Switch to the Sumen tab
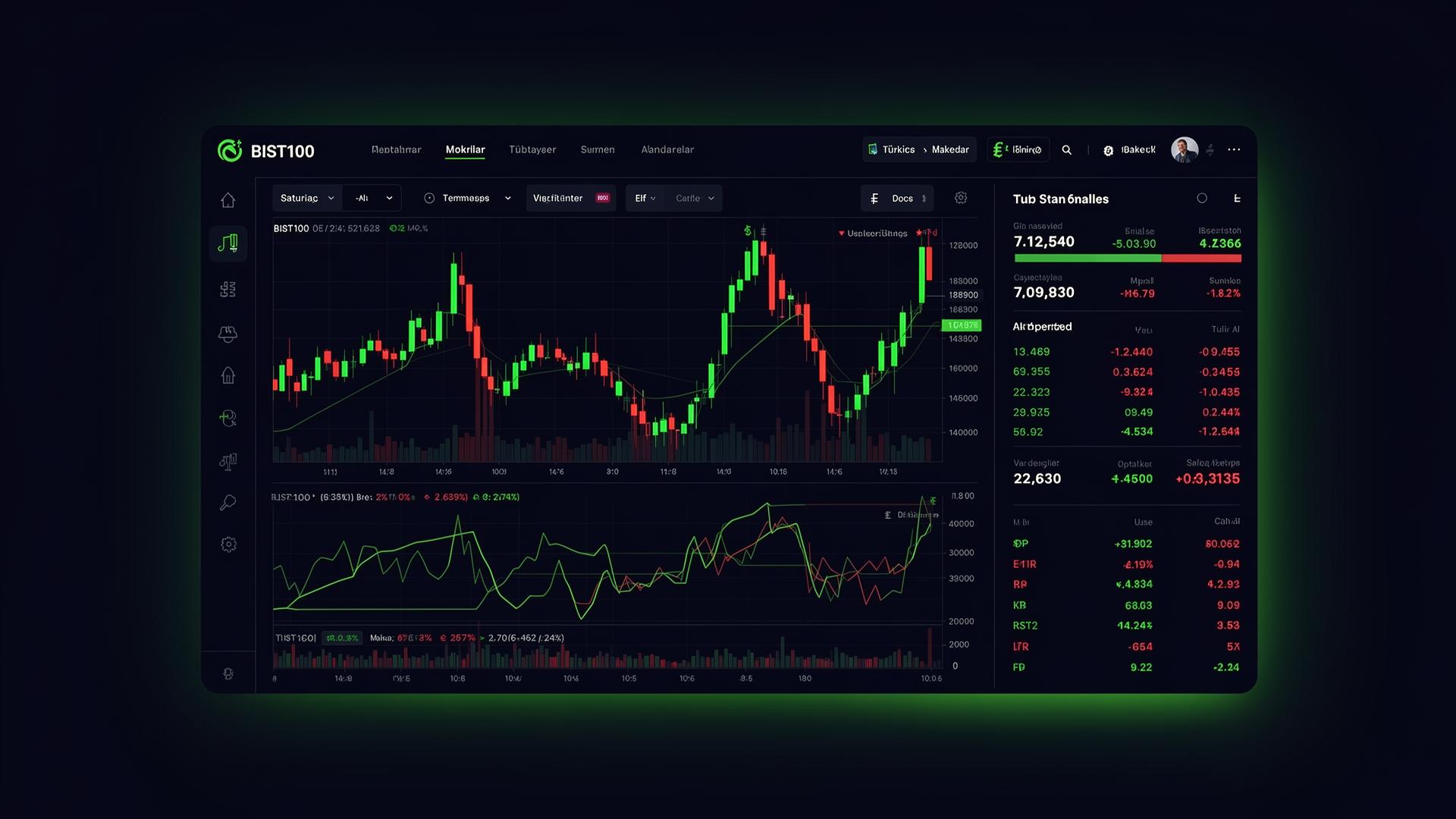1456x819 pixels. [598, 149]
